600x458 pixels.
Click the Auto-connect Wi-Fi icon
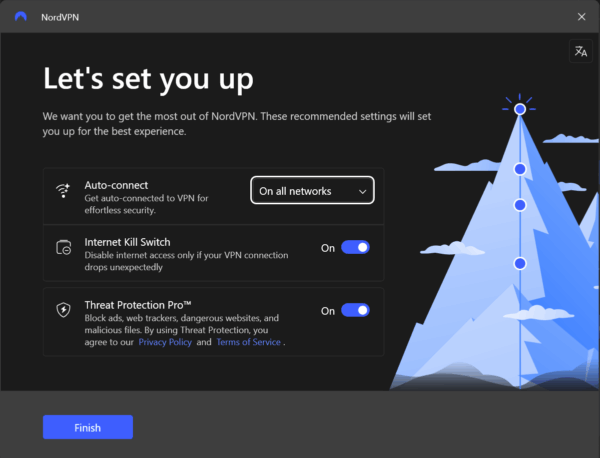tap(63, 190)
